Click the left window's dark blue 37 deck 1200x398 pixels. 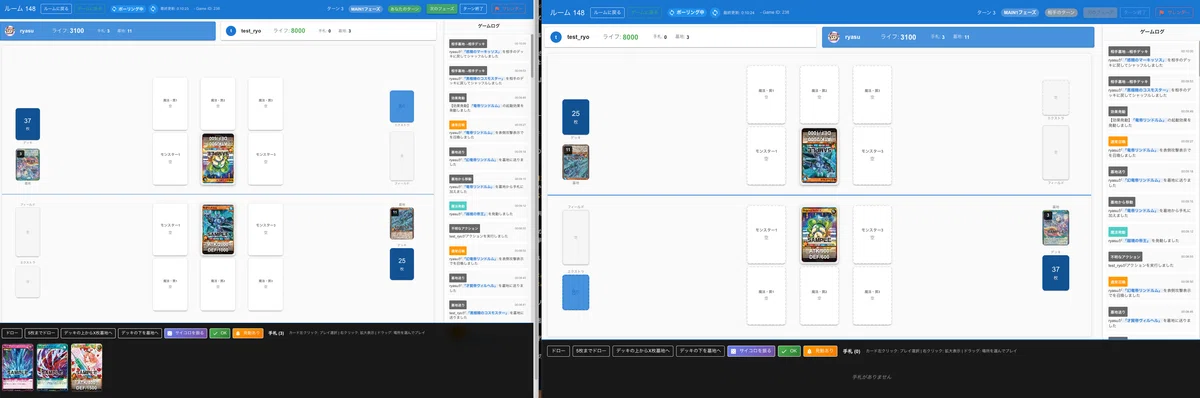tap(28, 124)
